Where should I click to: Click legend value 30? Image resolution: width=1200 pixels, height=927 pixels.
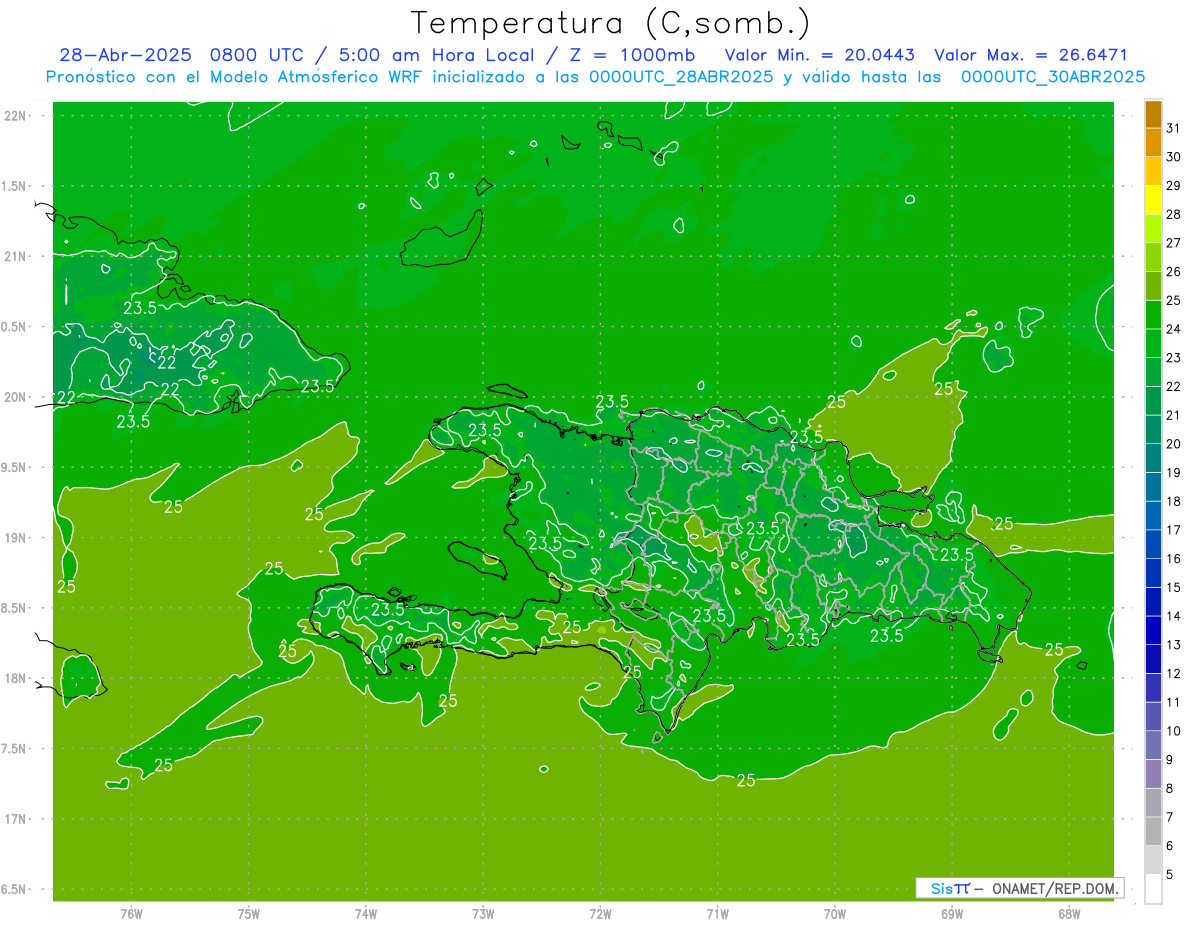click(x=1173, y=157)
